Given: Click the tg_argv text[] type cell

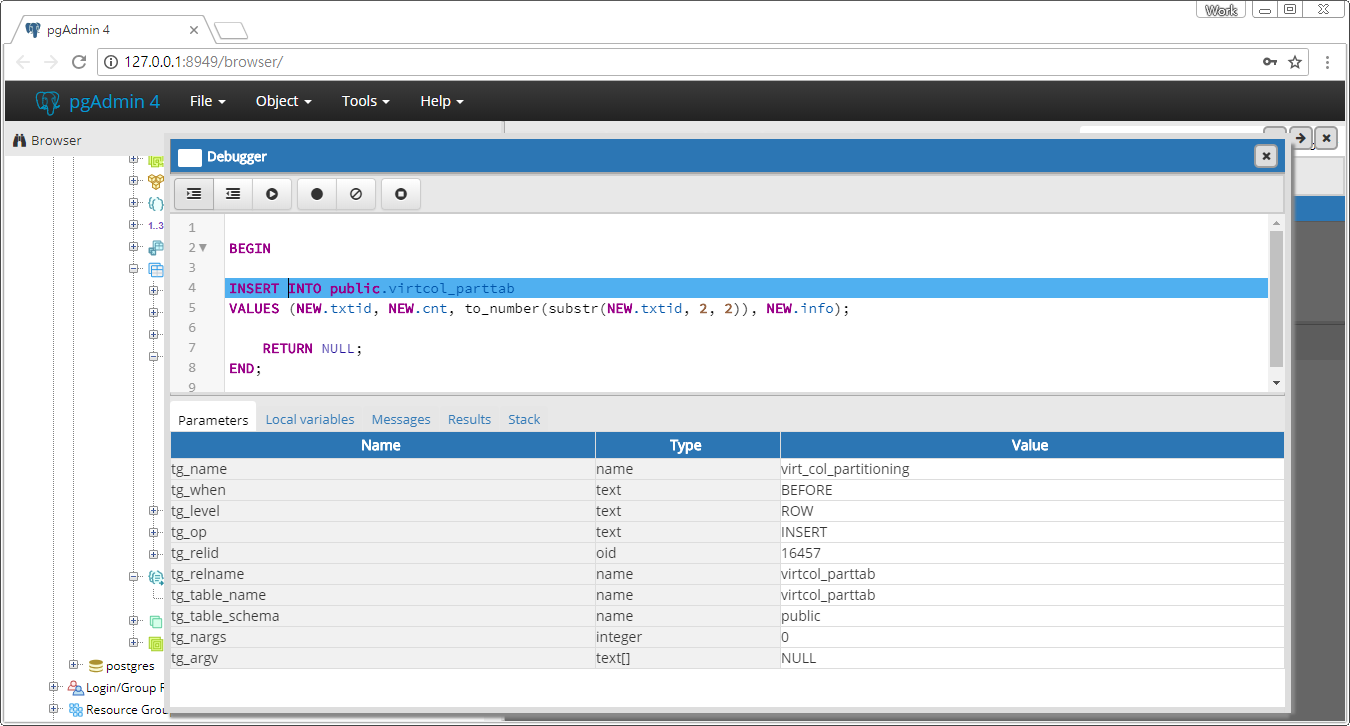Looking at the screenshot, I should click(x=688, y=658).
